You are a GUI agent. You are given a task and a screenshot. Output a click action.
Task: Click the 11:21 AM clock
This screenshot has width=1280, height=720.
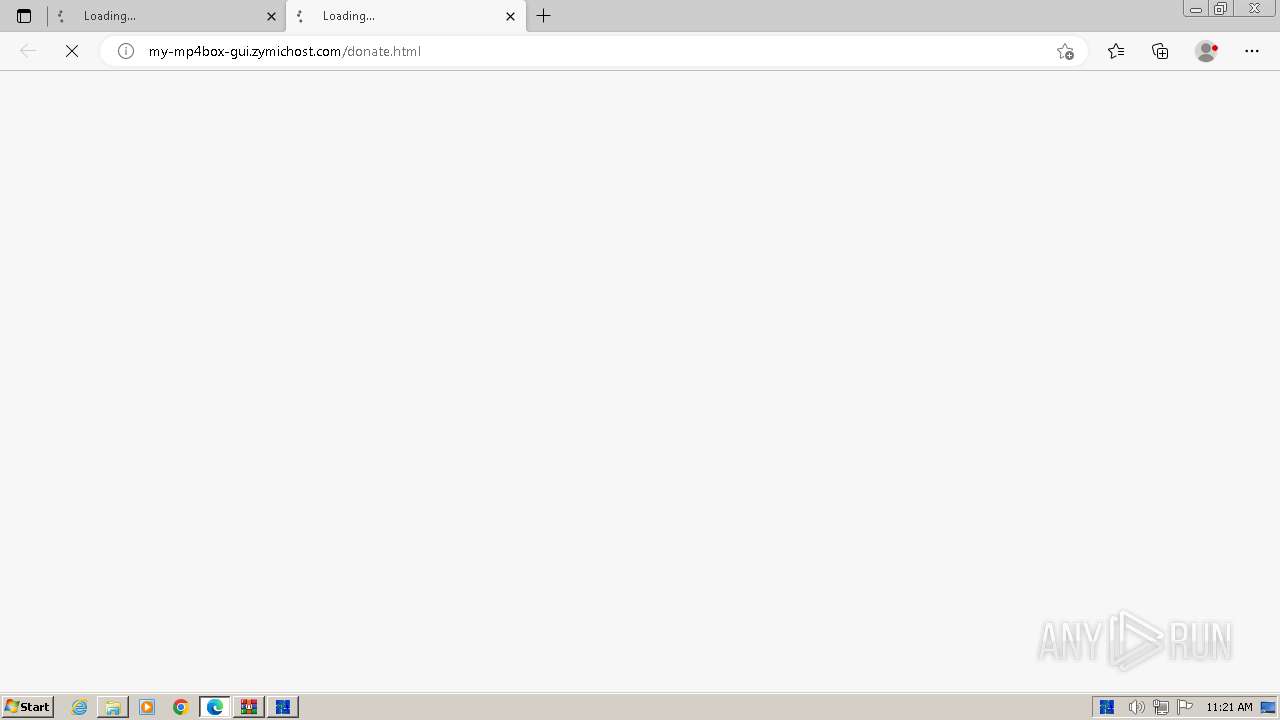tap(1229, 707)
